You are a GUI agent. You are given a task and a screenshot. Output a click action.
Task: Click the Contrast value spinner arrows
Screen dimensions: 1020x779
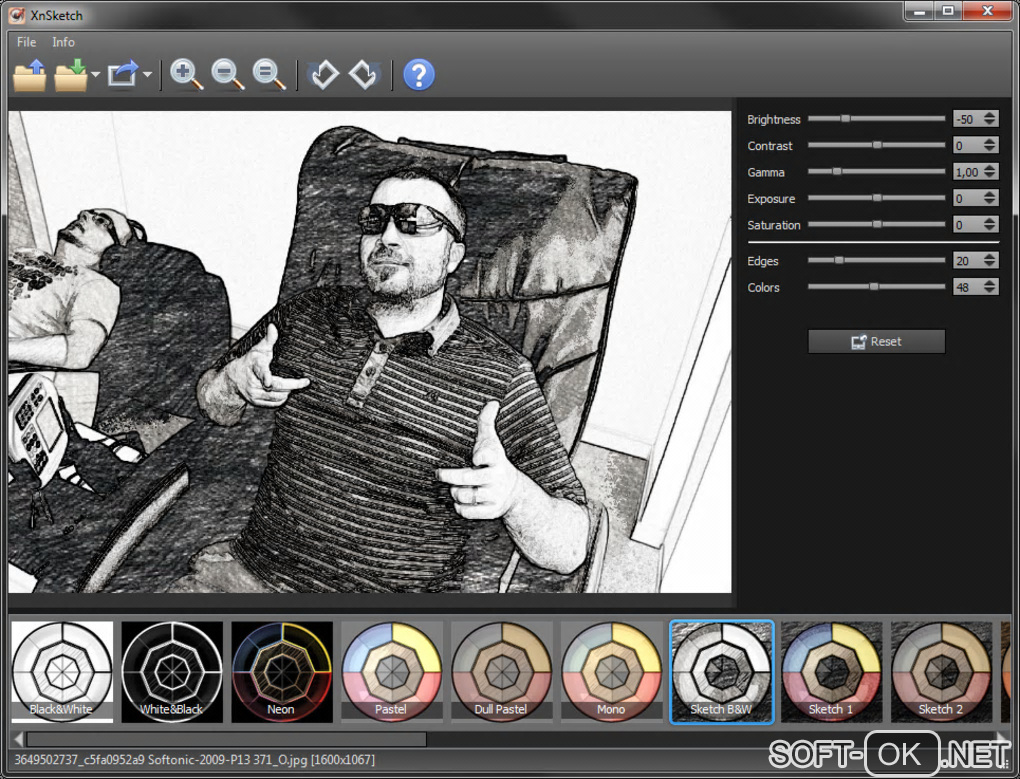click(x=990, y=146)
